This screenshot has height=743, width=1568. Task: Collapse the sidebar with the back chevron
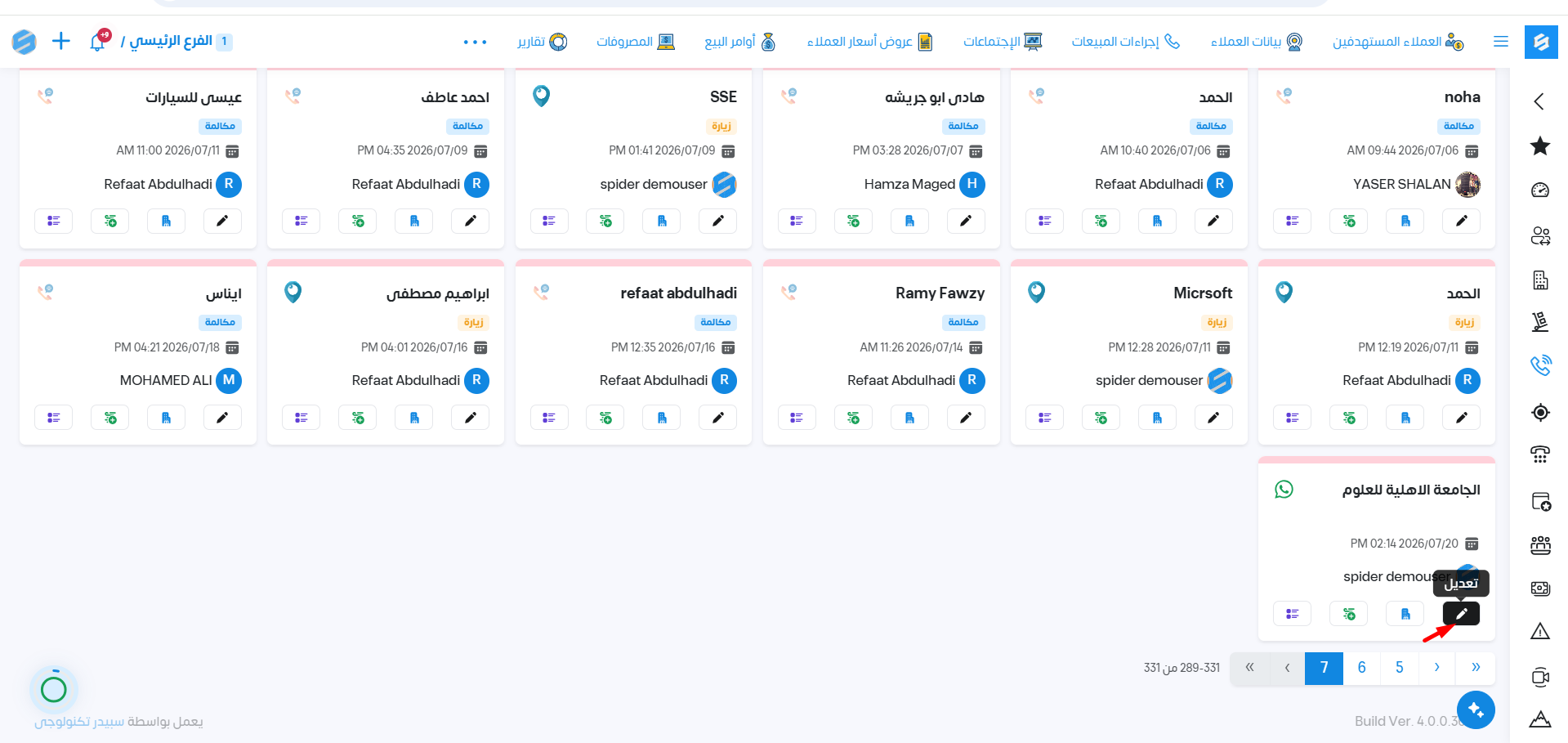coord(1539,101)
